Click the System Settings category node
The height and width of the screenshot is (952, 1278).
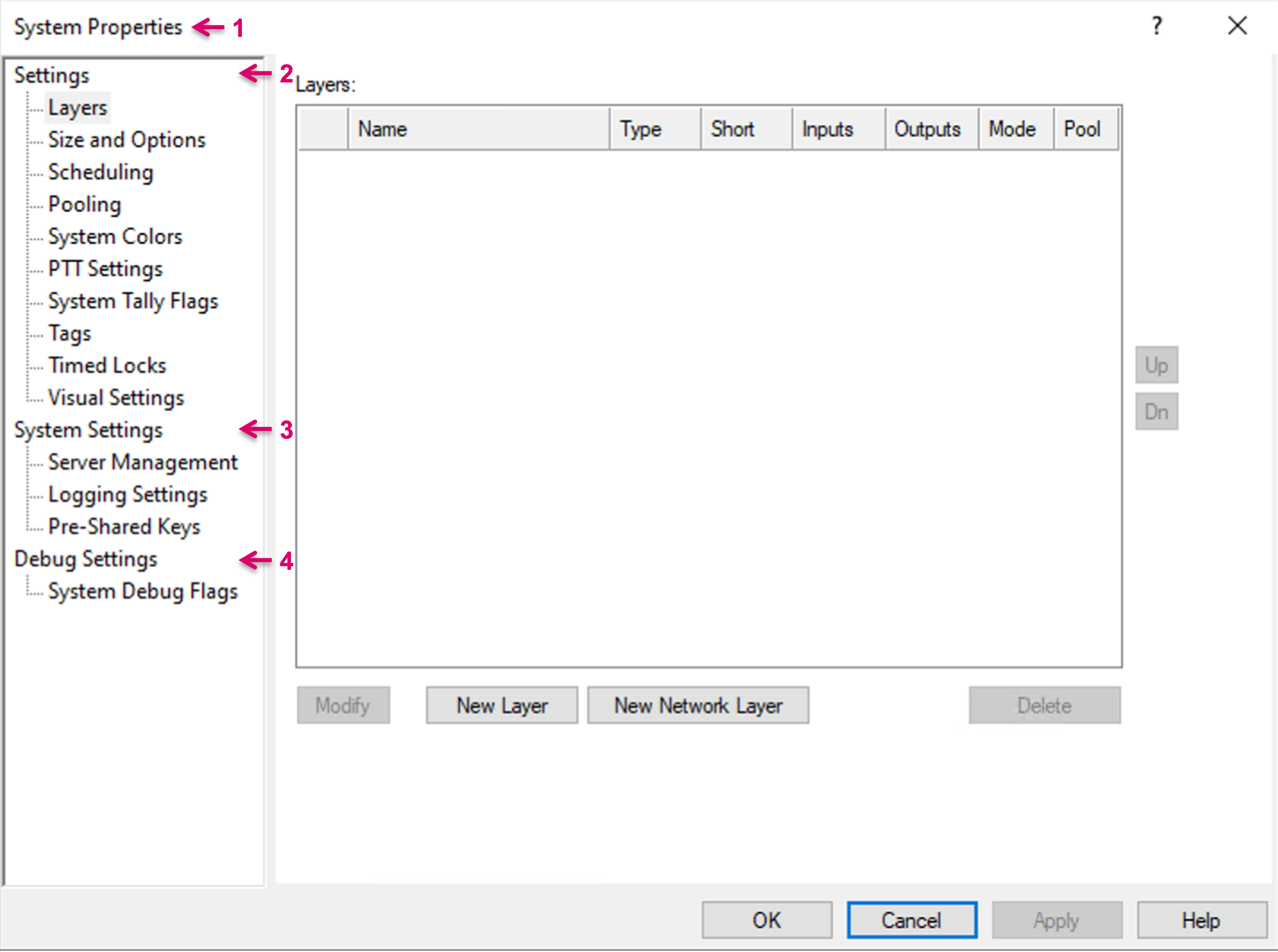(88, 430)
